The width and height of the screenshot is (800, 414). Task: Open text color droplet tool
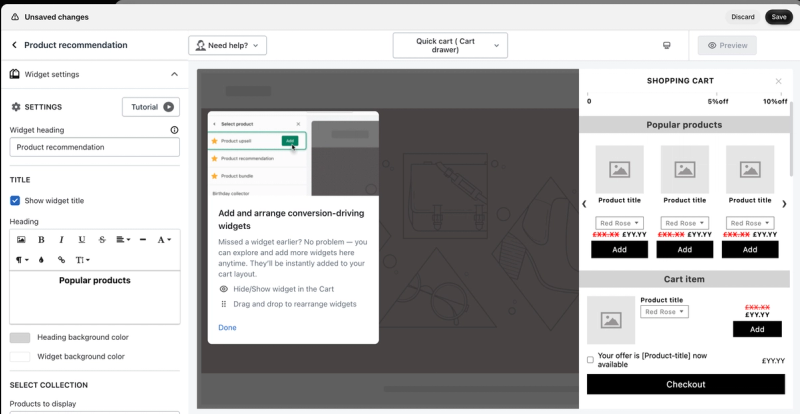point(41,260)
